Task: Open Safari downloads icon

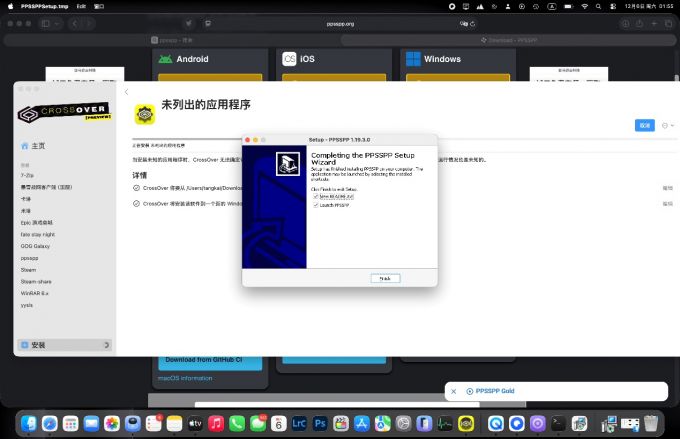Action: (x=625, y=24)
